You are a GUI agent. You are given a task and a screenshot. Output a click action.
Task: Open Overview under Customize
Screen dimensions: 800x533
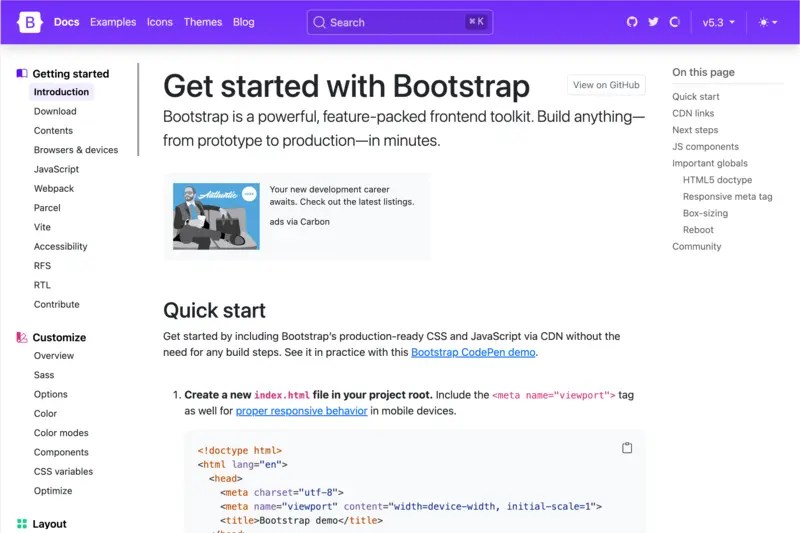(x=54, y=356)
